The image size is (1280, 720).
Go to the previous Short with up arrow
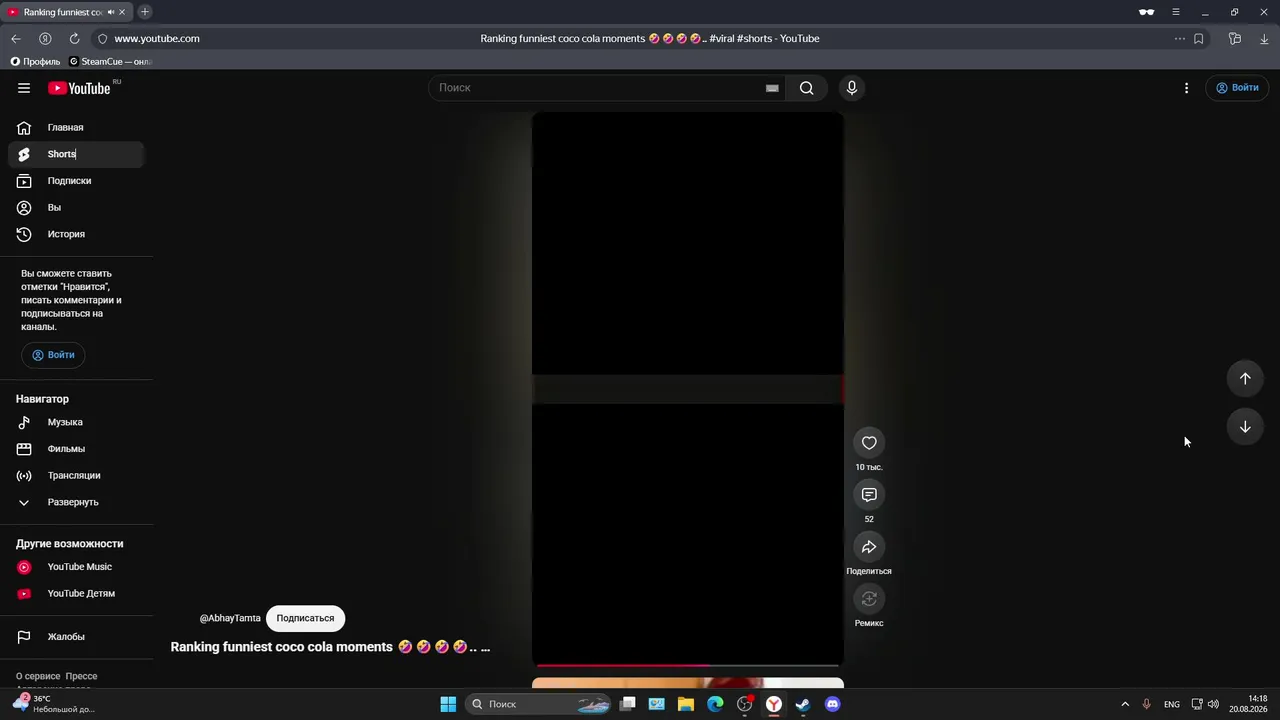1245,378
